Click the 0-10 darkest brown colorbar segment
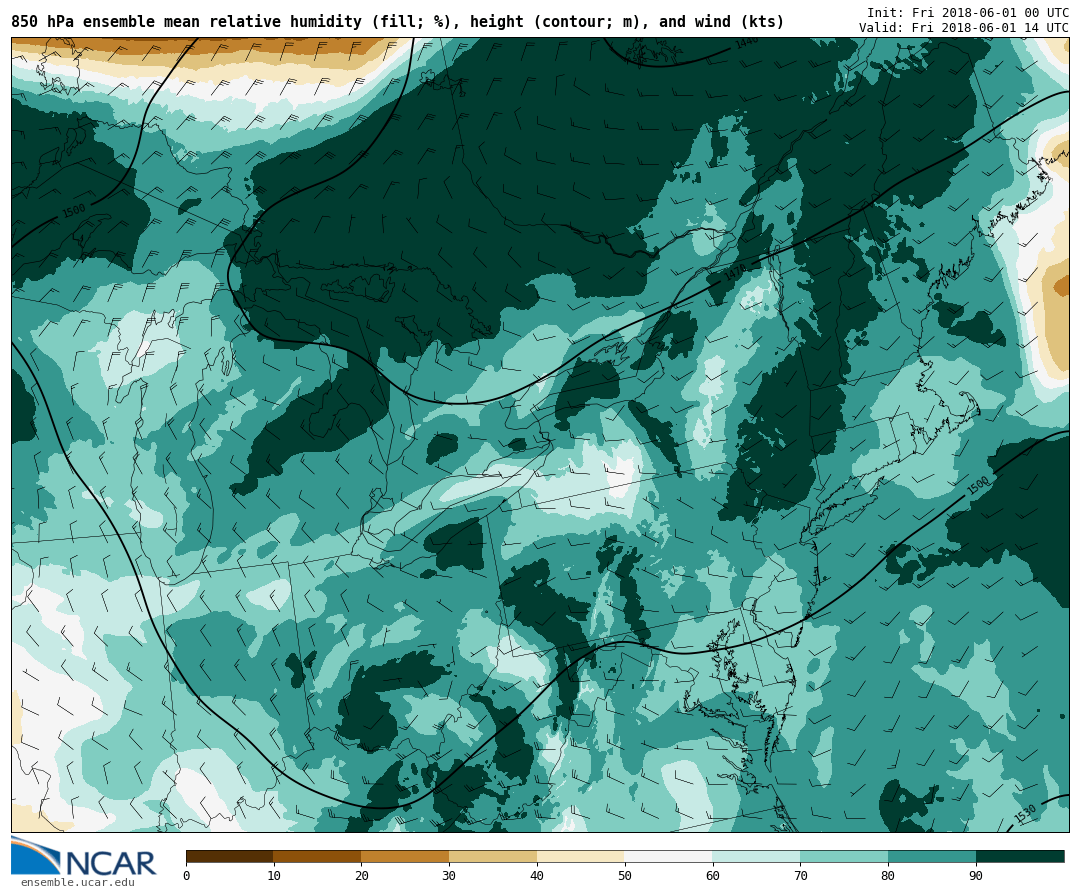The height and width of the screenshot is (895, 1080). pos(230,856)
